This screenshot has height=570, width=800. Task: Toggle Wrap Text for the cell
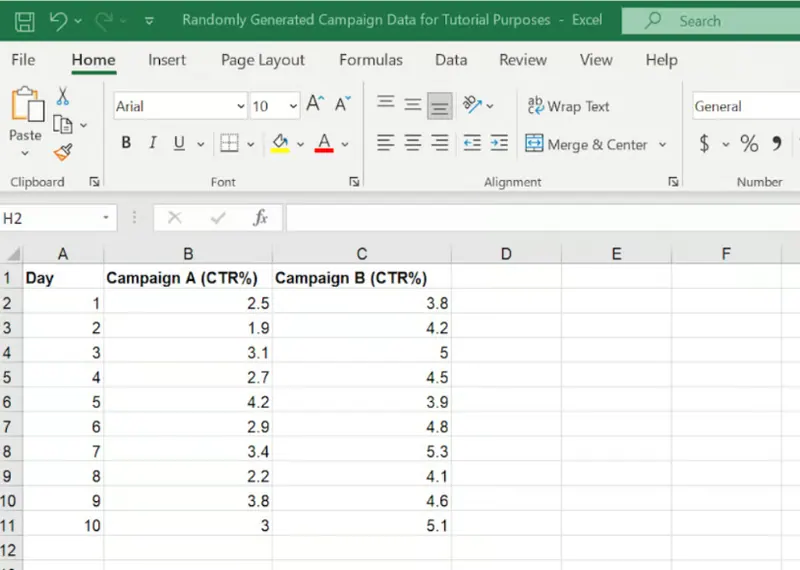click(568, 106)
